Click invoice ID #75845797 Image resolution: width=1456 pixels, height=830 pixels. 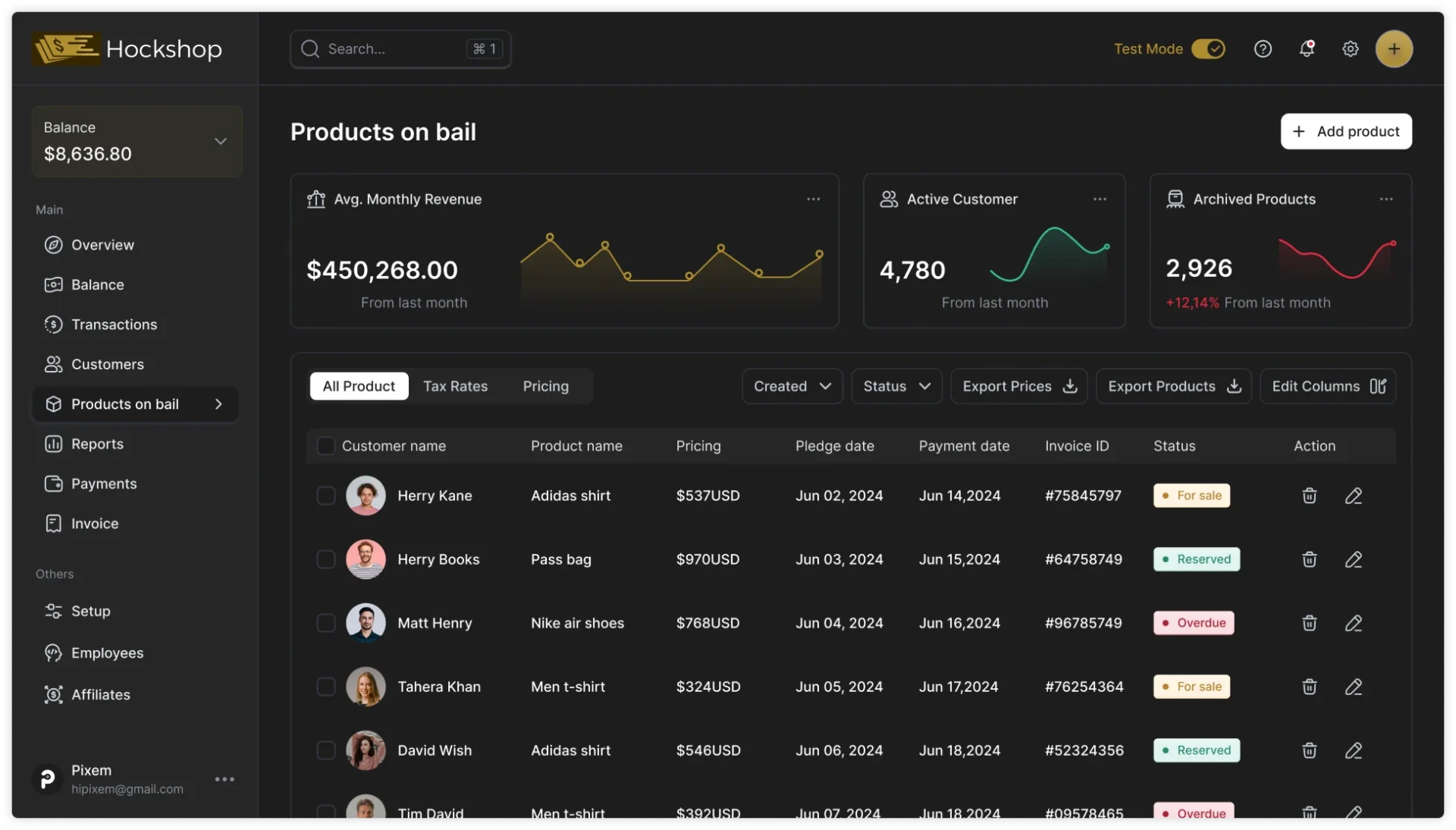pos(1083,495)
